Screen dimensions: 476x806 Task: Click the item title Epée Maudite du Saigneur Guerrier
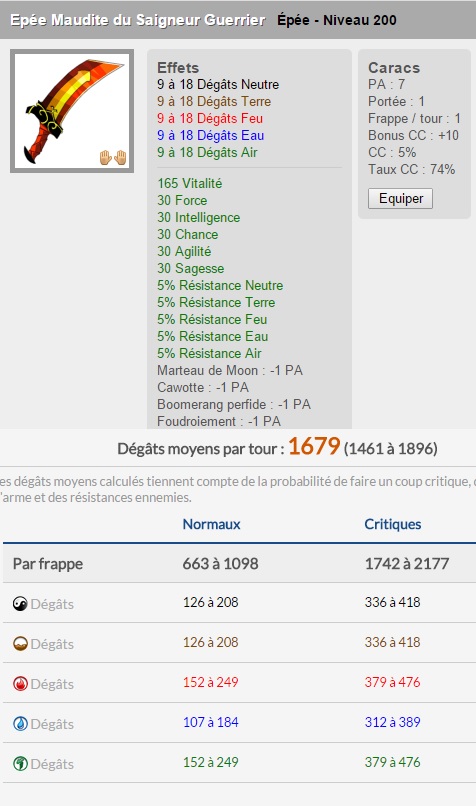pyautogui.click(x=138, y=20)
